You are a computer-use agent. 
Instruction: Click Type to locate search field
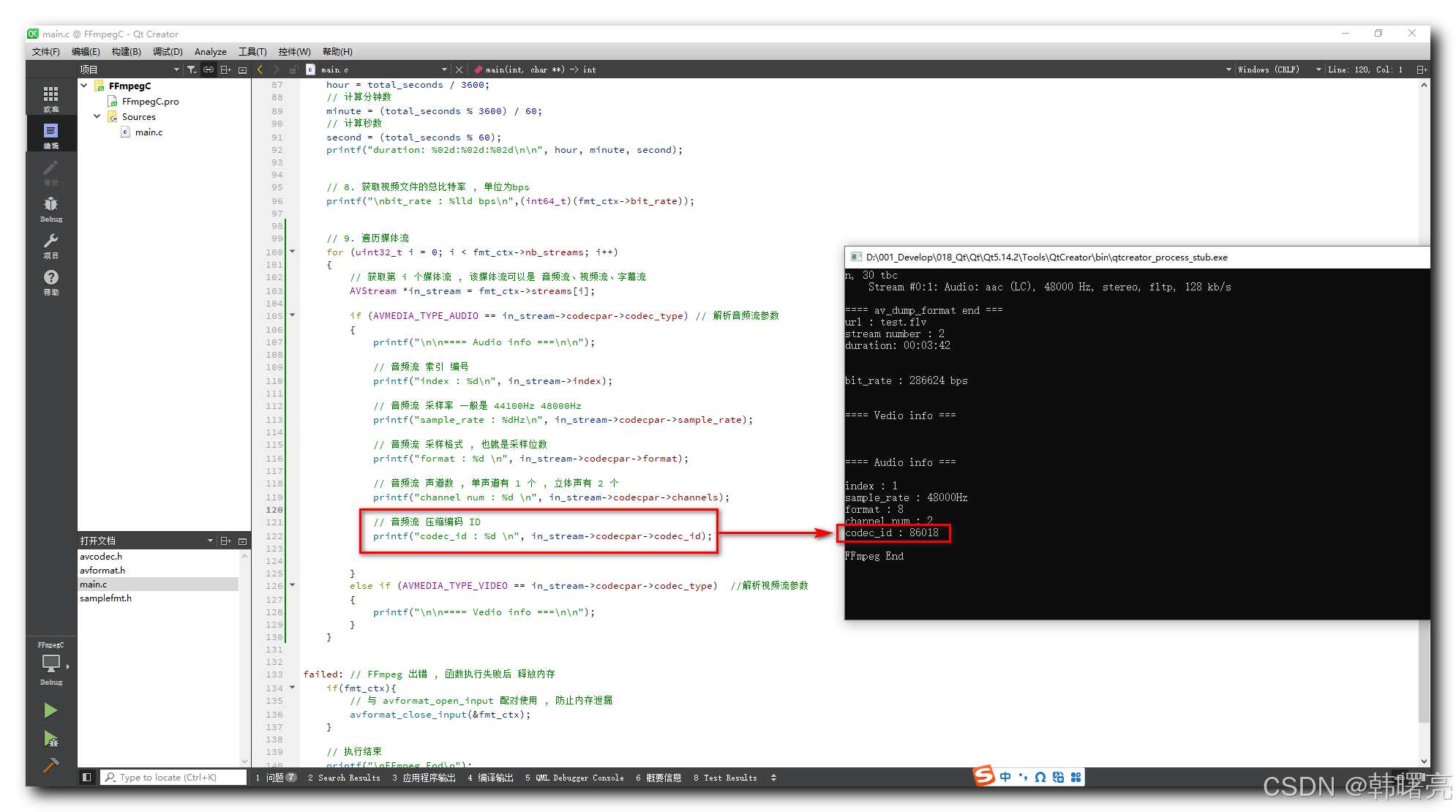coord(174,777)
